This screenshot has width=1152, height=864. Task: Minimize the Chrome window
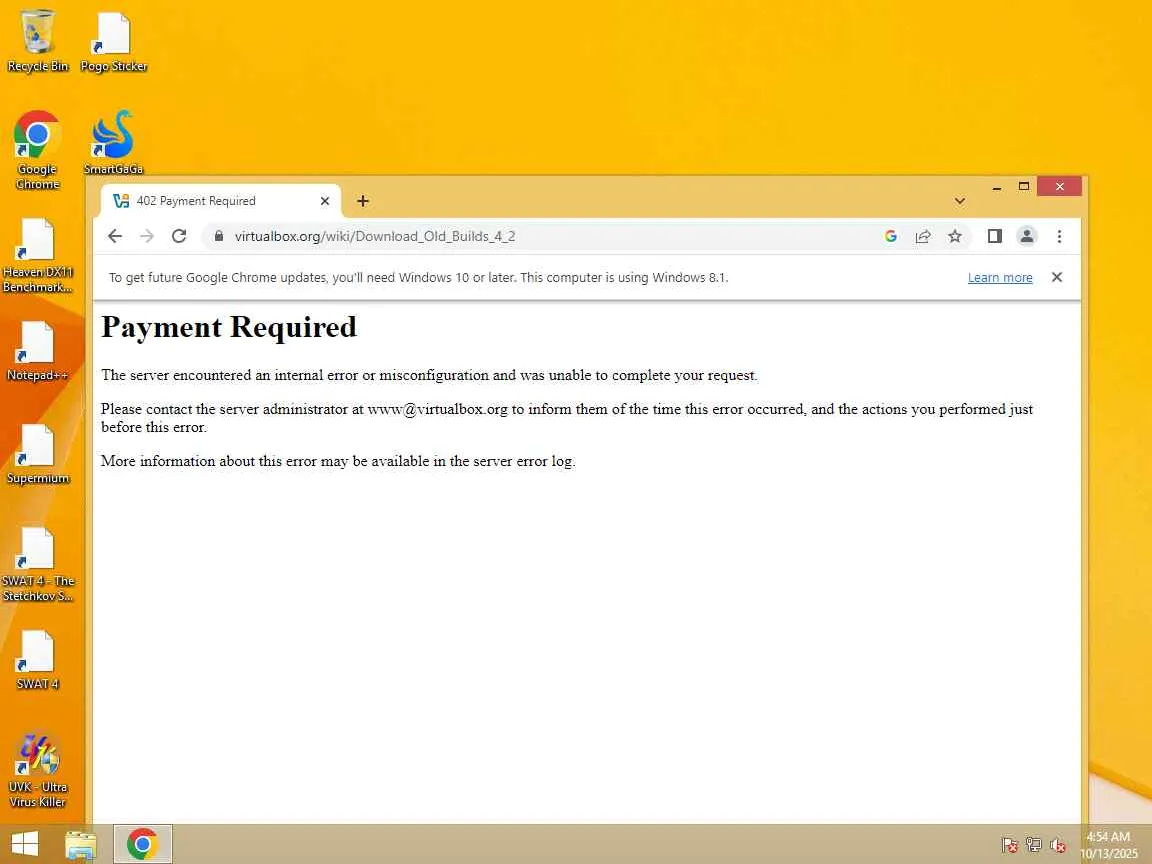tap(996, 187)
